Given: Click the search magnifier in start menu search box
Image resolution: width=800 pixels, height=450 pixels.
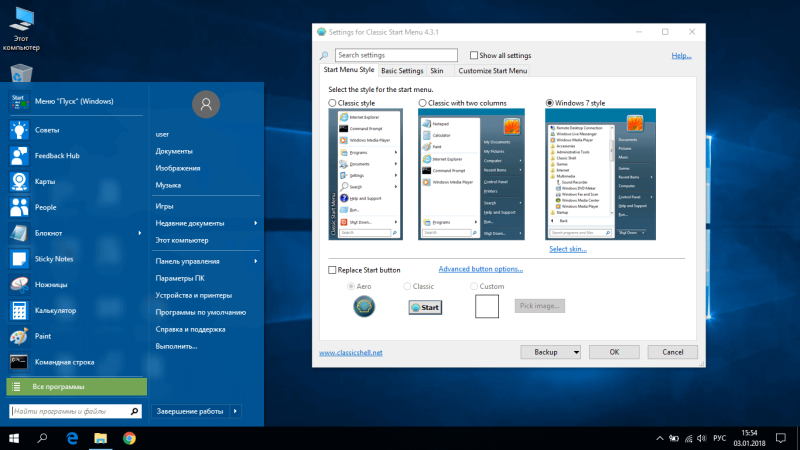Looking at the screenshot, I should 134,411.
